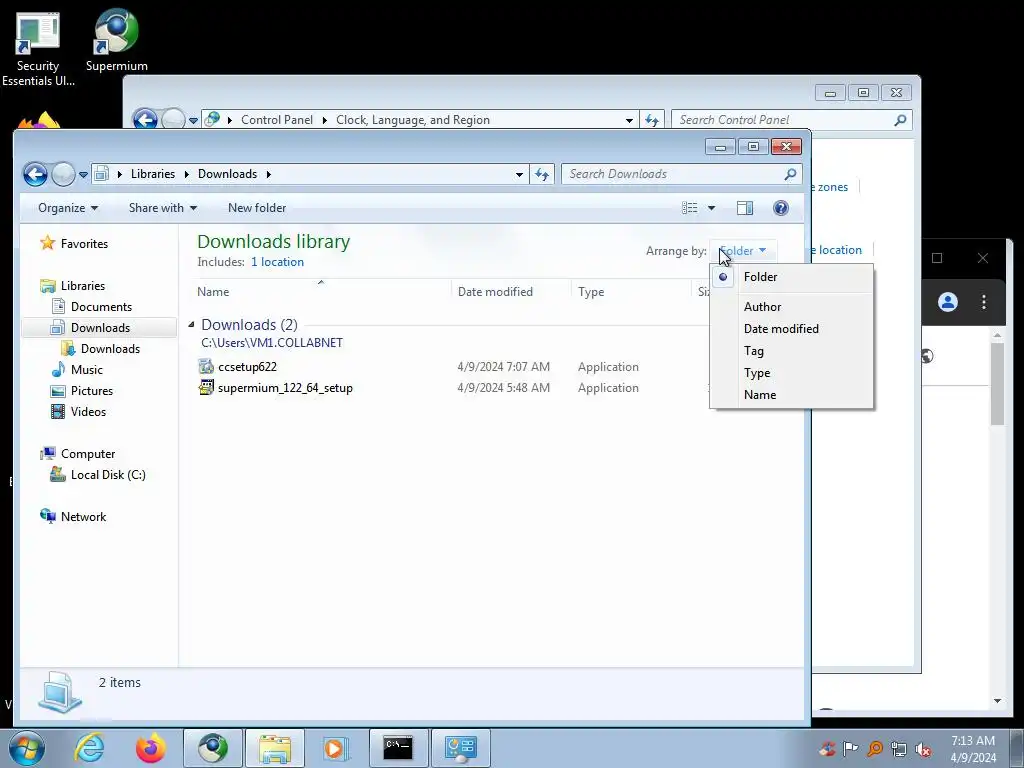
Task: Click the muted volume tray icon
Action: pos(923,748)
